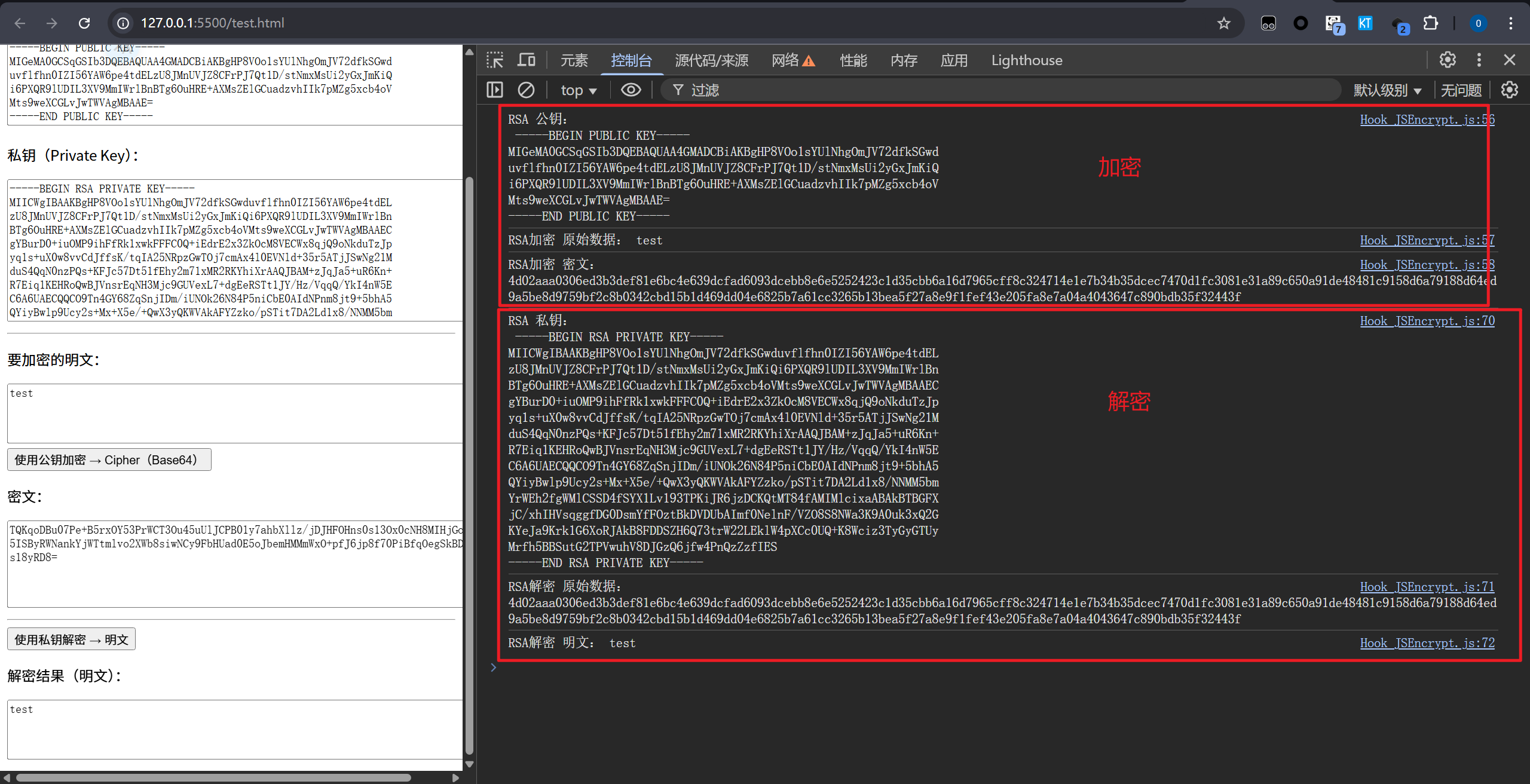Click the inspect element picker icon
1530x784 pixels.
tap(495, 60)
